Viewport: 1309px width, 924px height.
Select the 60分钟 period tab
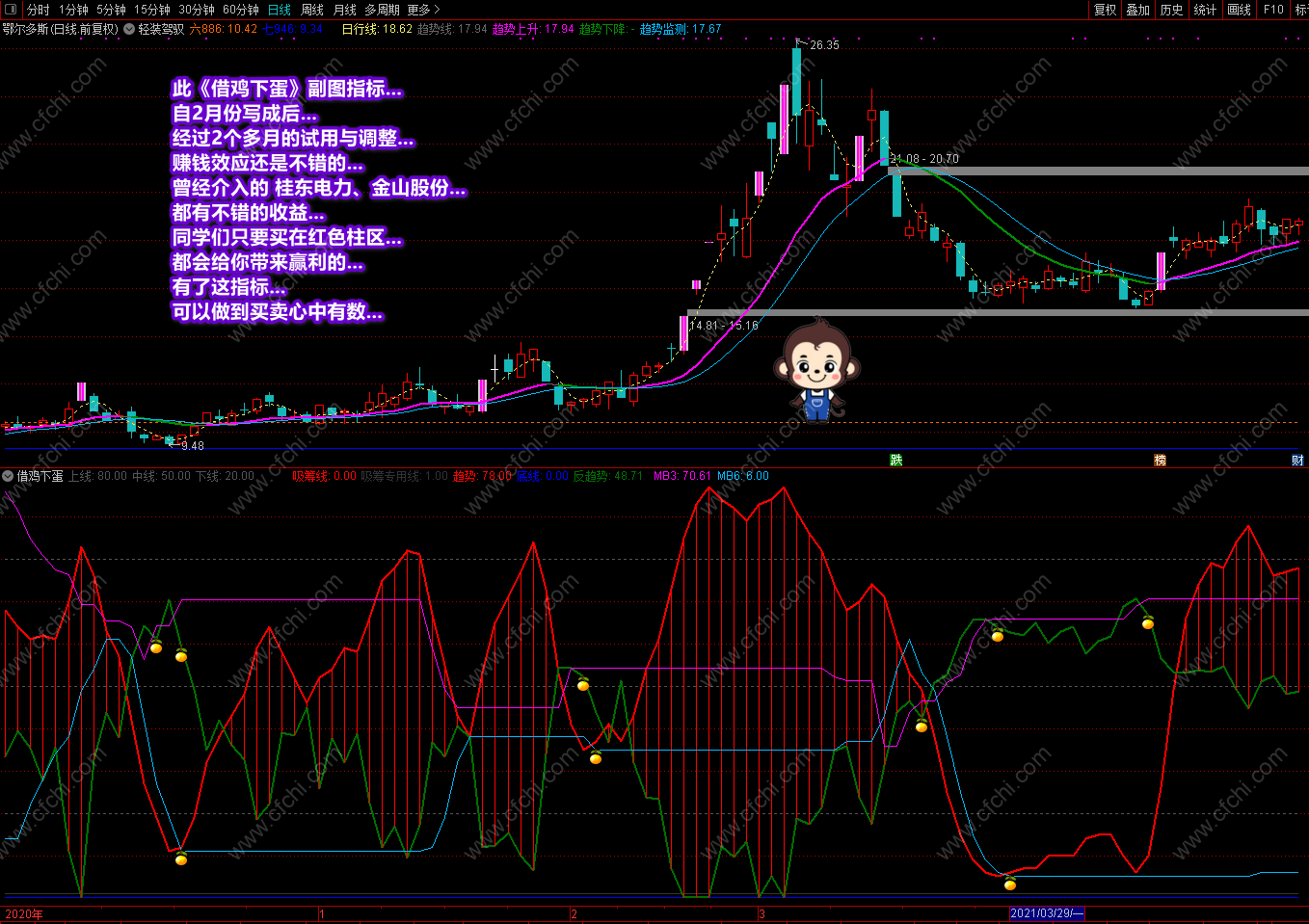[241, 10]
